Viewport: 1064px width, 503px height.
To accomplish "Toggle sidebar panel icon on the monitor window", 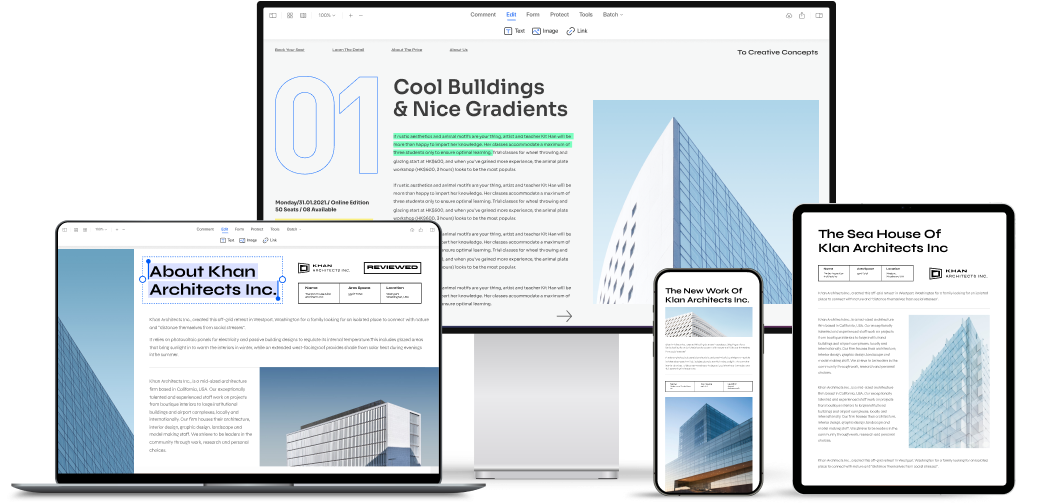I will [273, 15].
